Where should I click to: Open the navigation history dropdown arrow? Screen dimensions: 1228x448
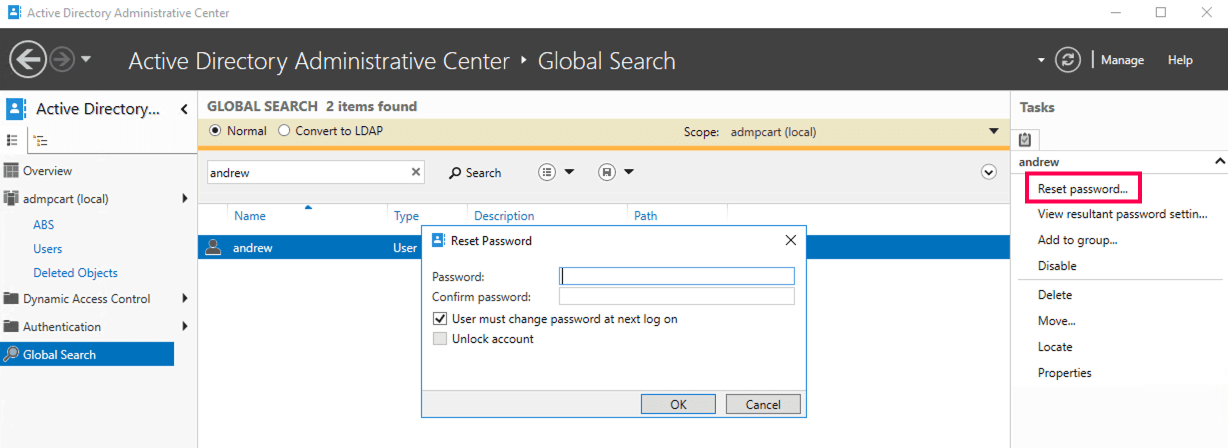click(x=86, y=59)
